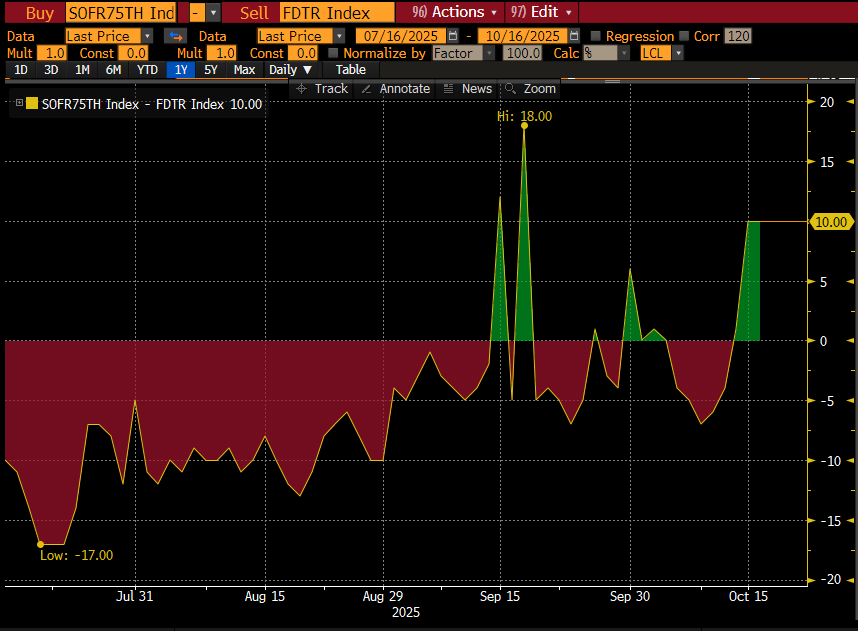Viewport: 858px width, 631px height.
Task: Click the normalize factor 100.0 field
Action: click(523, 53)
